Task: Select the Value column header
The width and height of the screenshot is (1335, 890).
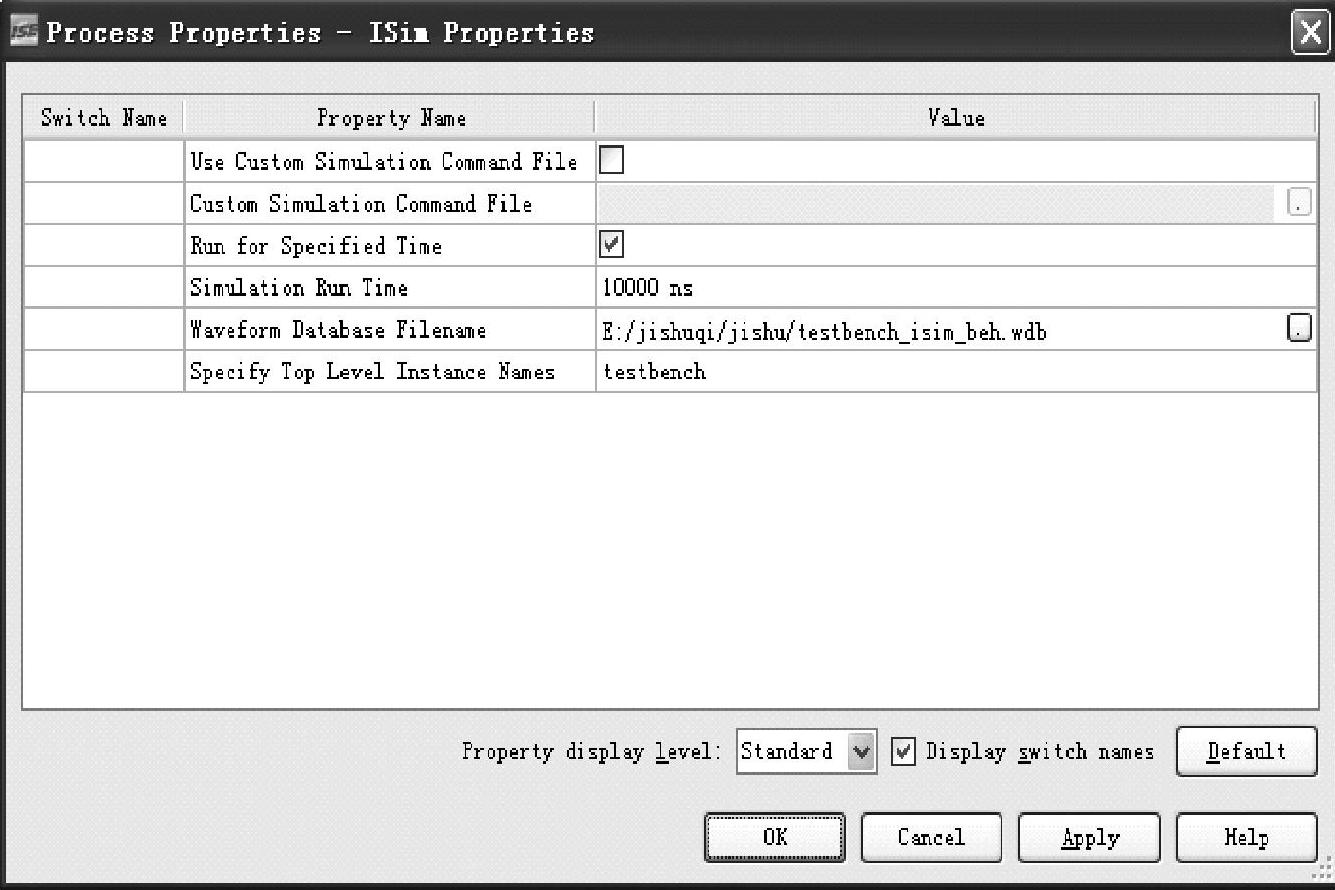Action: pos(956,118)
